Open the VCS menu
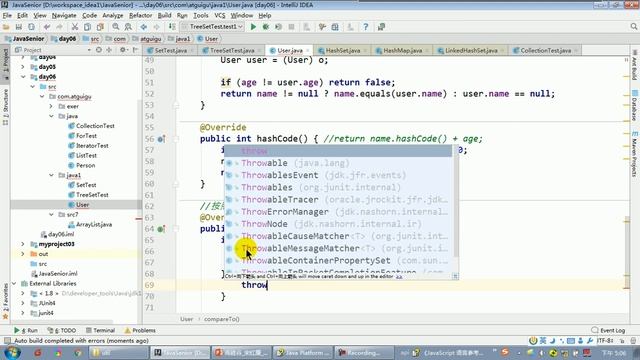 pyautogui.click(x=220, y=16)
